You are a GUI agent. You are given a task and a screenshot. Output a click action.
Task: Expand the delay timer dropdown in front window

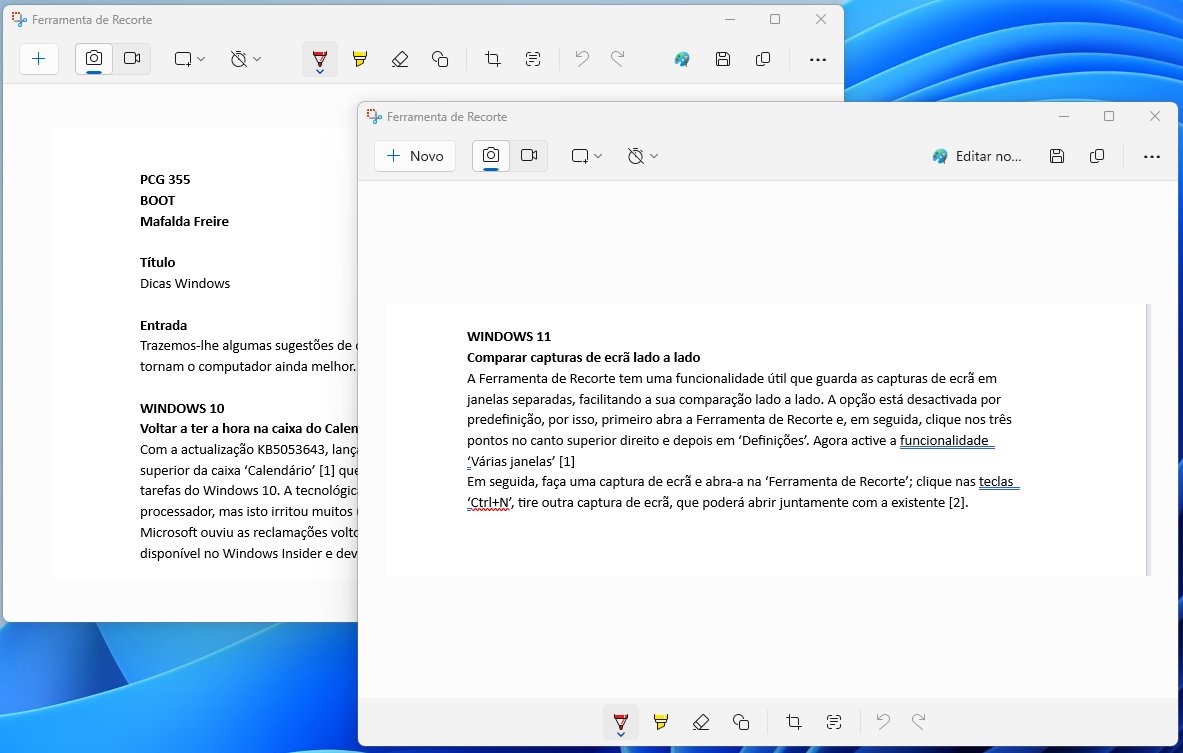coord(643,156)
